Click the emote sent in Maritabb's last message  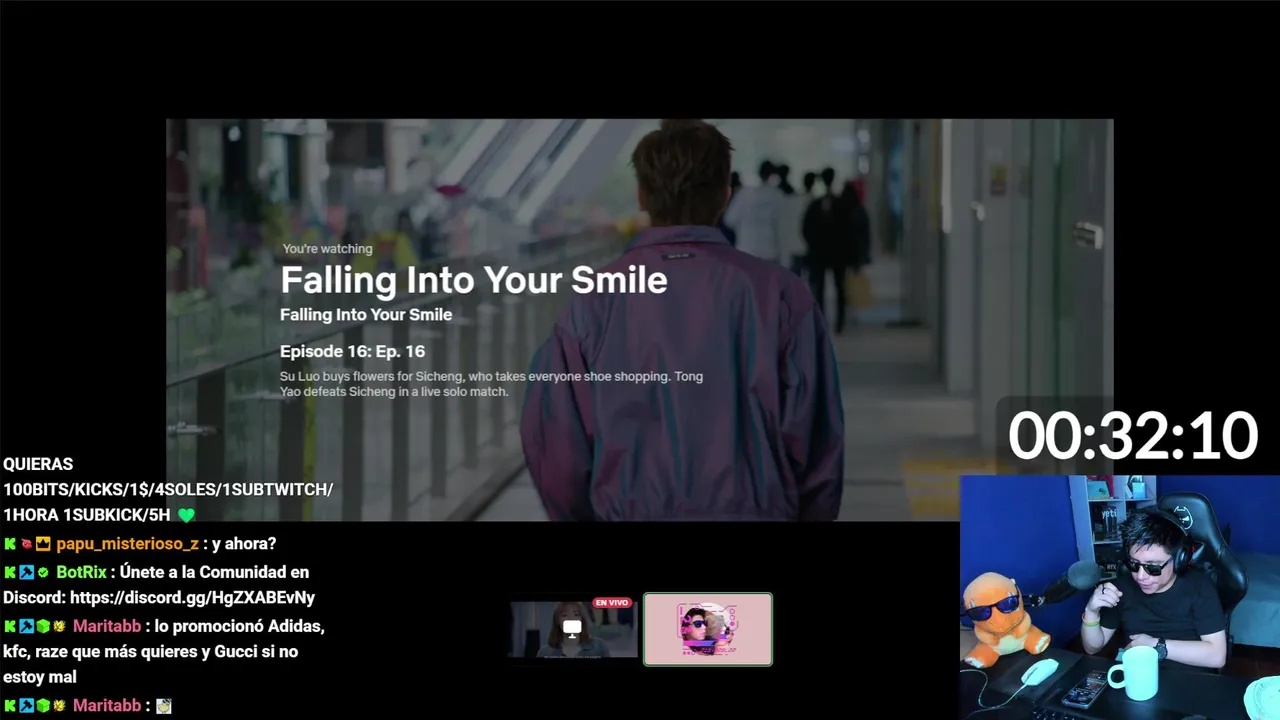click(164, 706)
